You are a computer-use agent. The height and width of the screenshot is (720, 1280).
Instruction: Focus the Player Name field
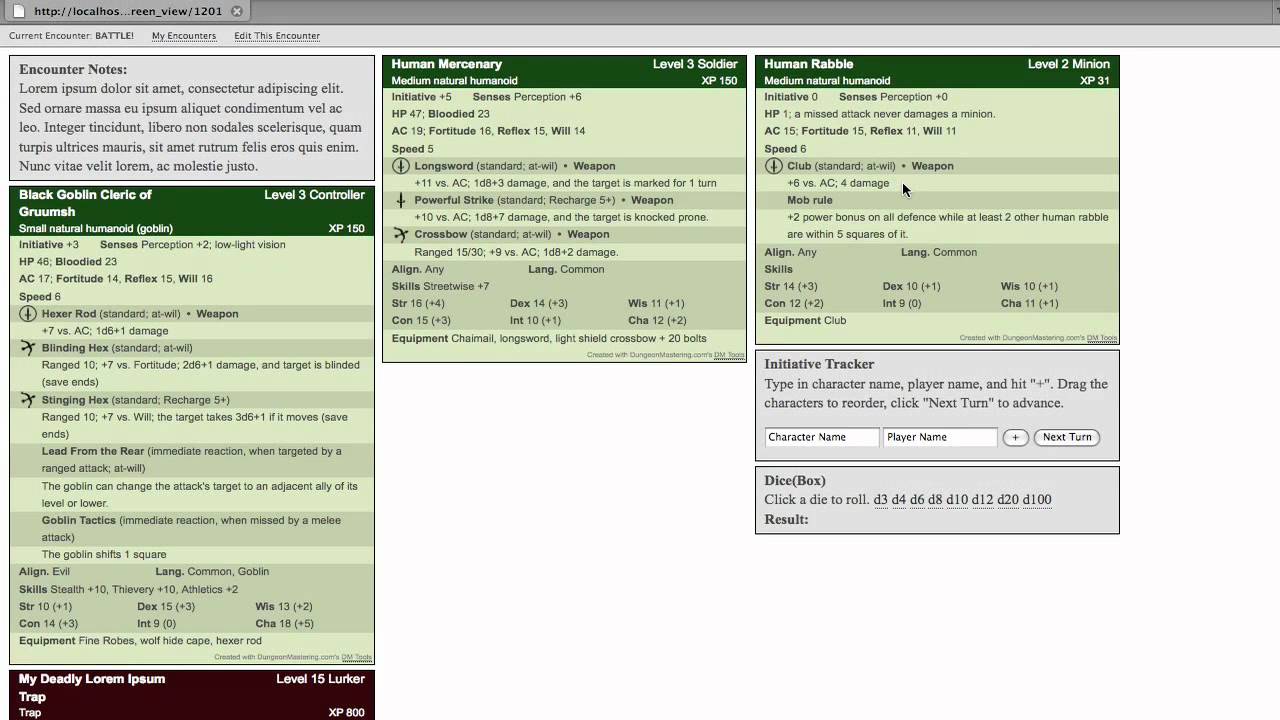click(x=940, y=437)
